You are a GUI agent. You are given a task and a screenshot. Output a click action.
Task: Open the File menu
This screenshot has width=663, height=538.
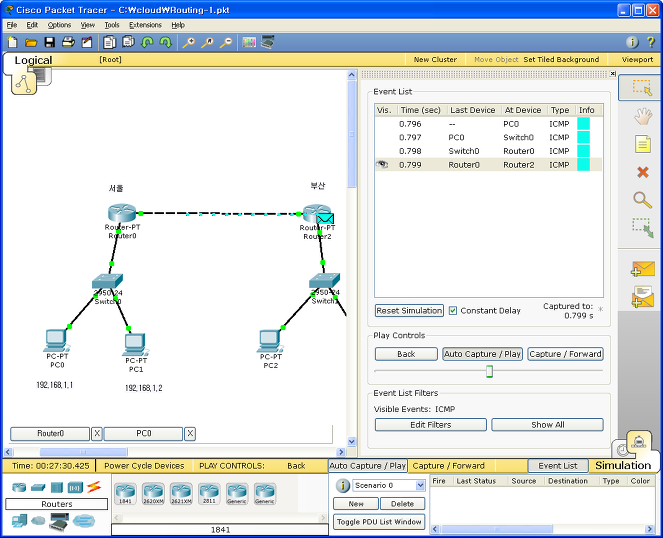[x=12, y=25]
